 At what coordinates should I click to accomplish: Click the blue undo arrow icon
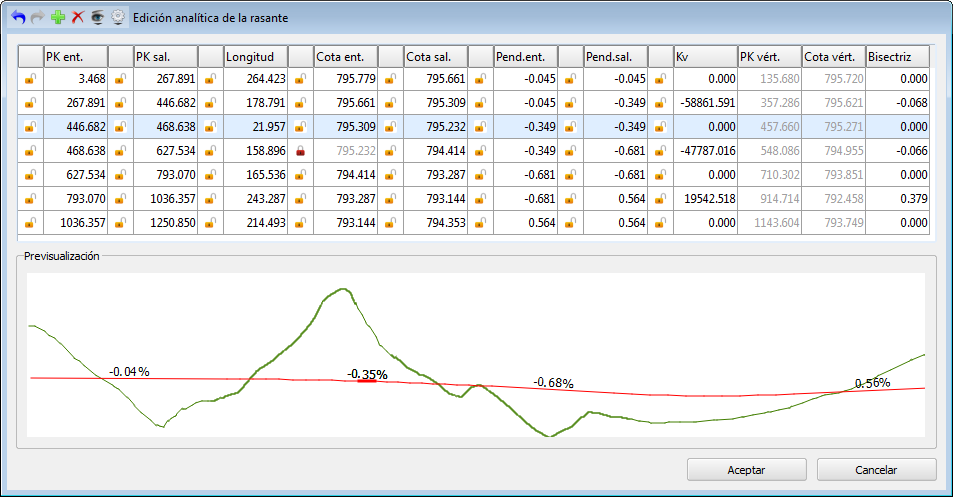pos(17,18)
